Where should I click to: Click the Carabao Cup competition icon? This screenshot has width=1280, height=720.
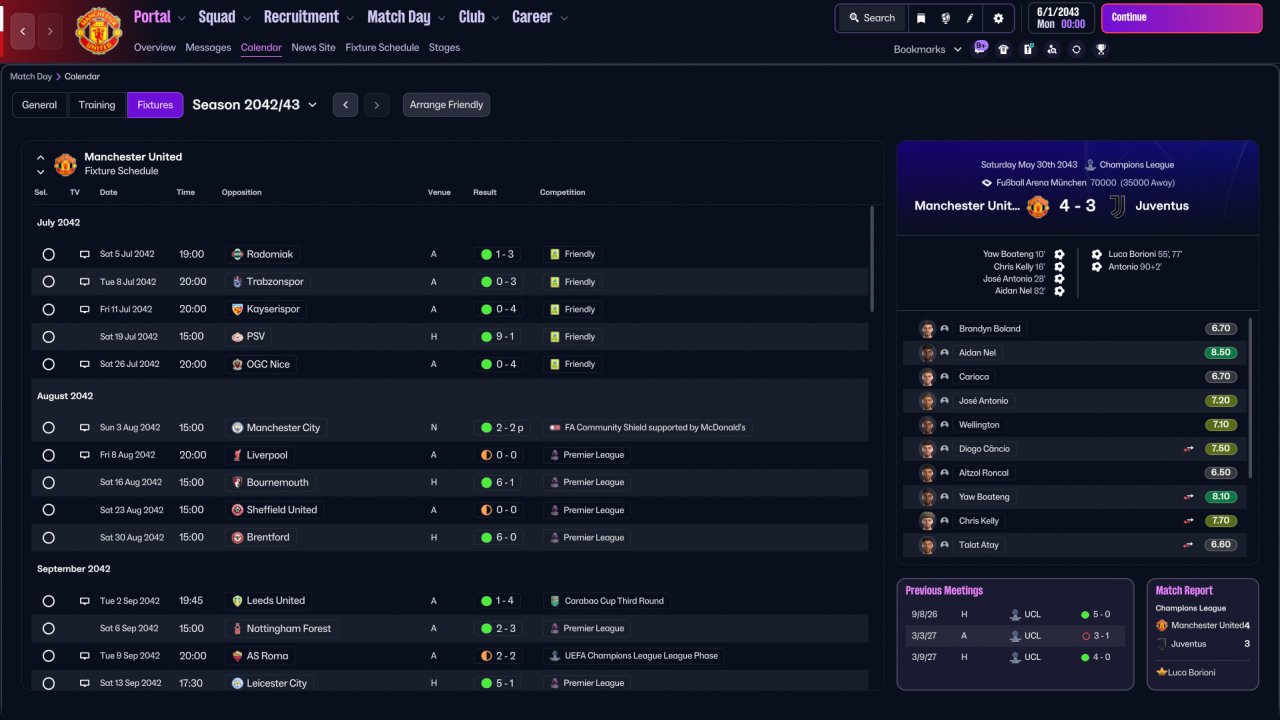click(554, 601)
